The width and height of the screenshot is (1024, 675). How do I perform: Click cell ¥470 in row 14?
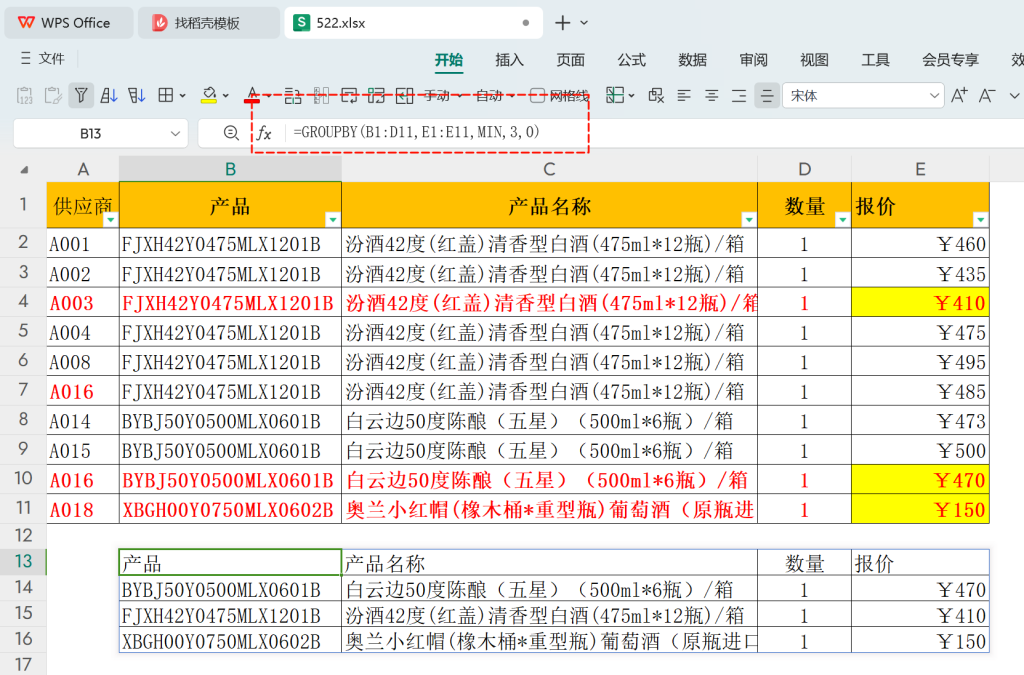(920, 589)
